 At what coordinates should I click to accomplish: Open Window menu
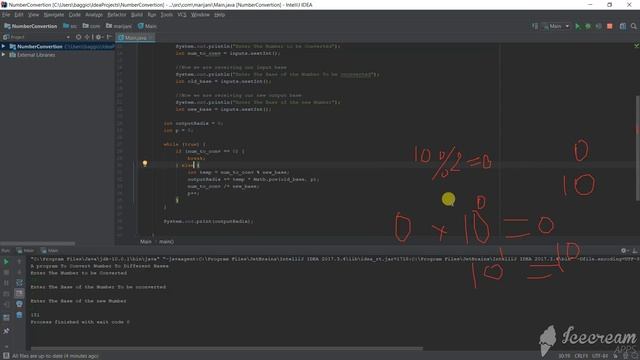(200, 15)
